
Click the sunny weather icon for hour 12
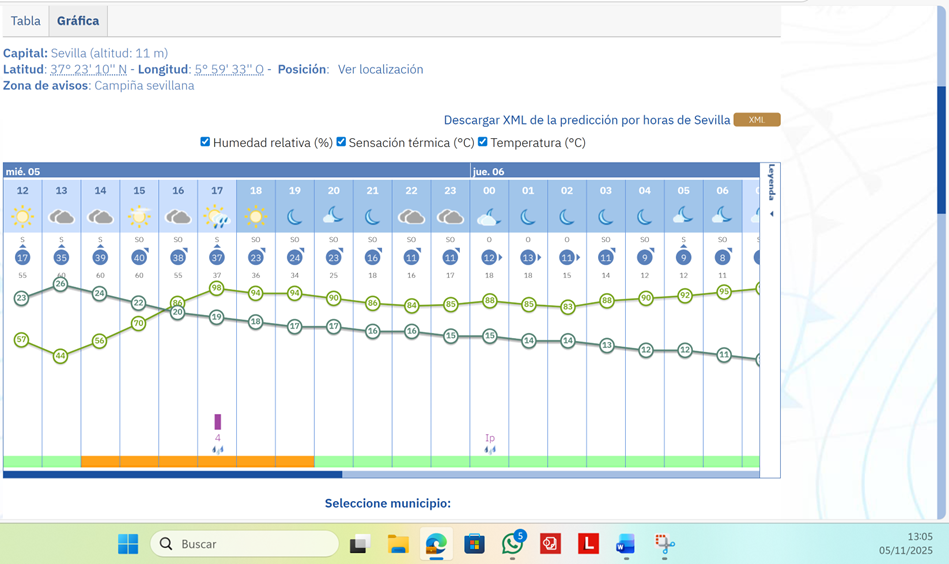coord(22,216)
